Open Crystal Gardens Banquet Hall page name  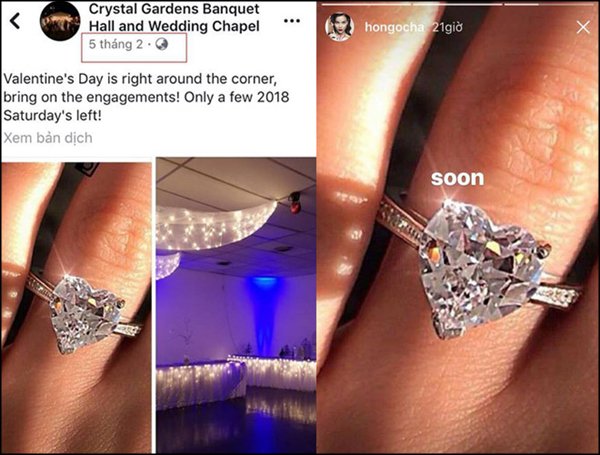pos(174,17)
